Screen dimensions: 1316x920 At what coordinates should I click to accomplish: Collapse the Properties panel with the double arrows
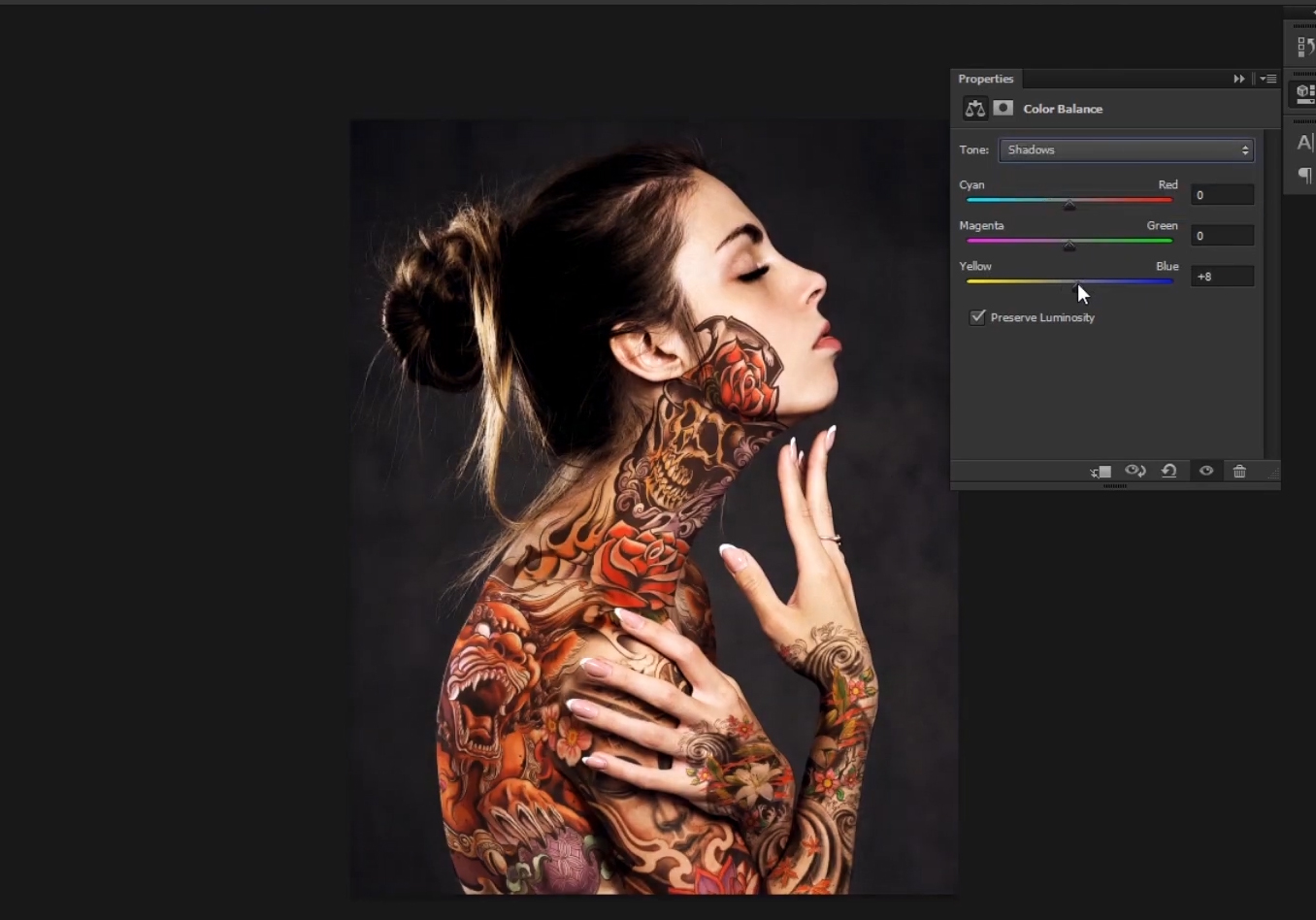tap(1238, 79)
